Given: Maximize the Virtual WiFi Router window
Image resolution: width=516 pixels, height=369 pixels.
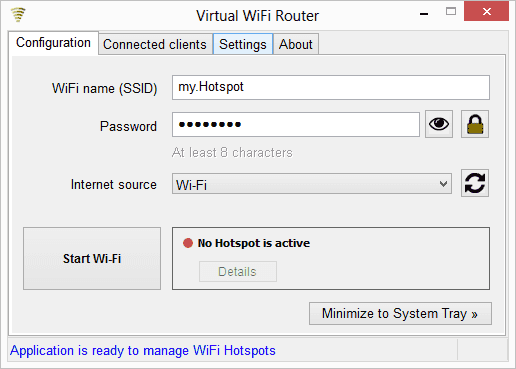Looking at the screenshot, I should [x=451, y=12].
